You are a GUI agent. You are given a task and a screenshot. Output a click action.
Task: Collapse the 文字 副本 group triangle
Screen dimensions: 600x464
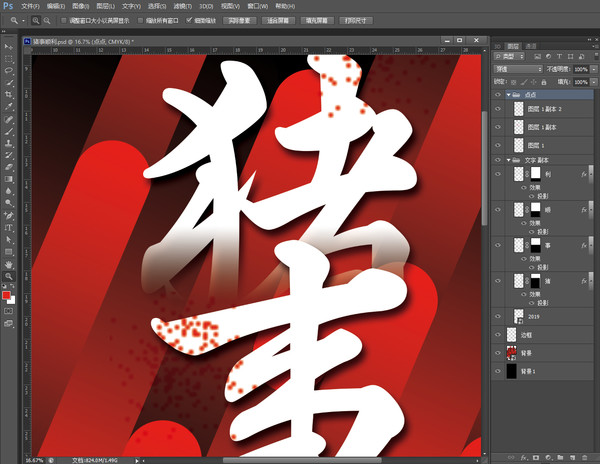[x=509, y=160]
